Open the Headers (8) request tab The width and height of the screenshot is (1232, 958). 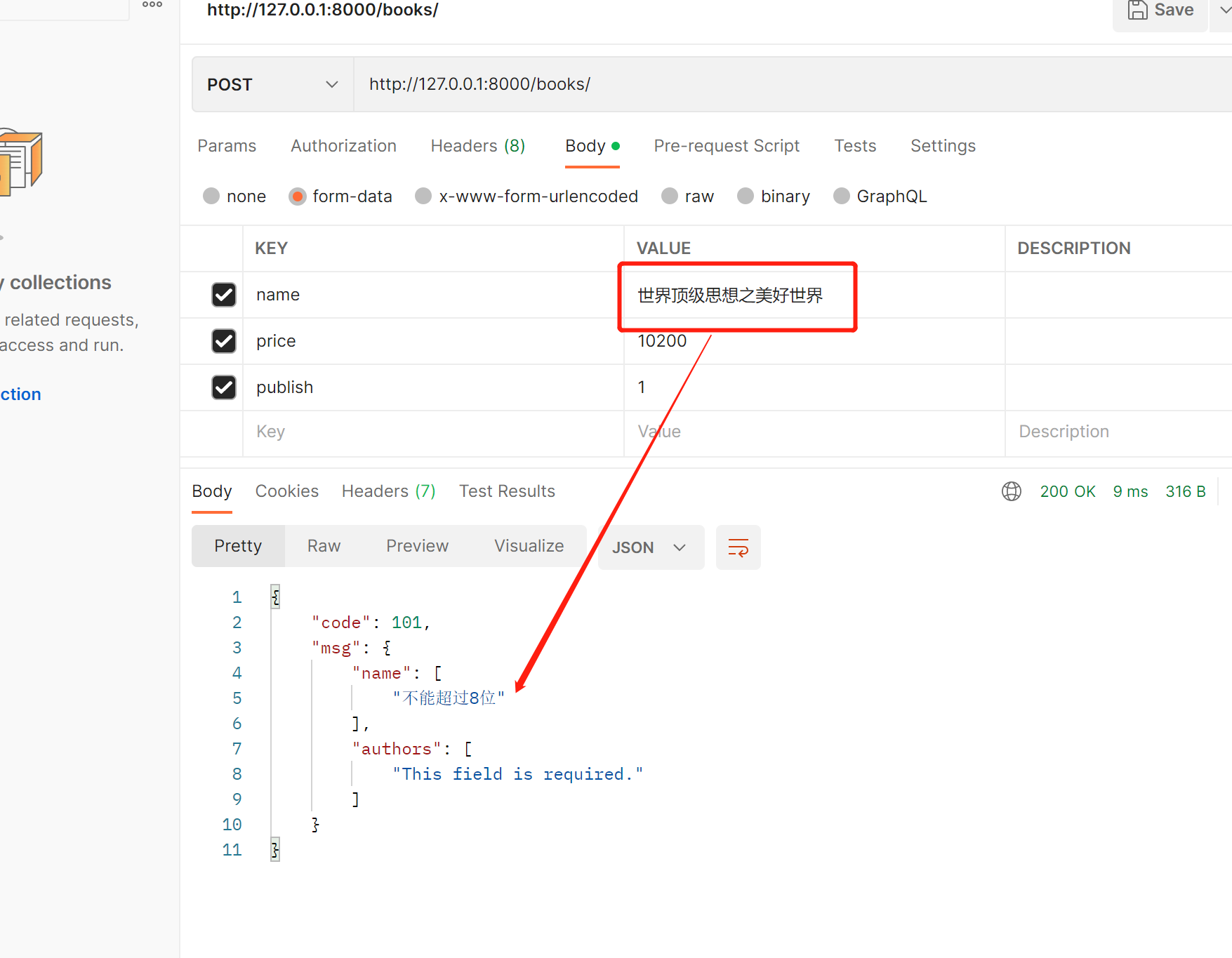pyautogui.click(x=478, y=146)
